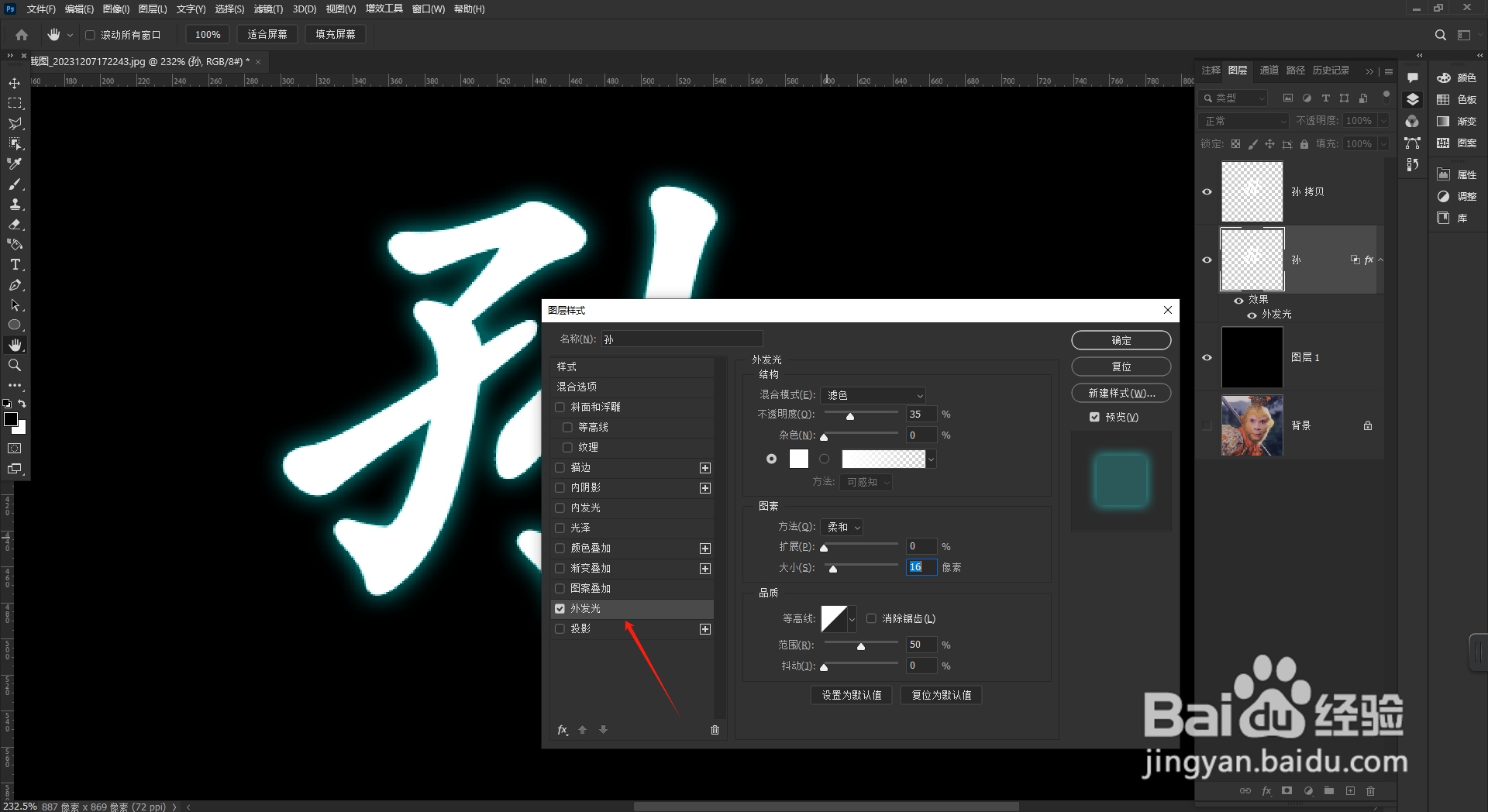This screenshot has width=1488, height=812.
Task: Select the Move tool
Action: [x=15, y=81]
